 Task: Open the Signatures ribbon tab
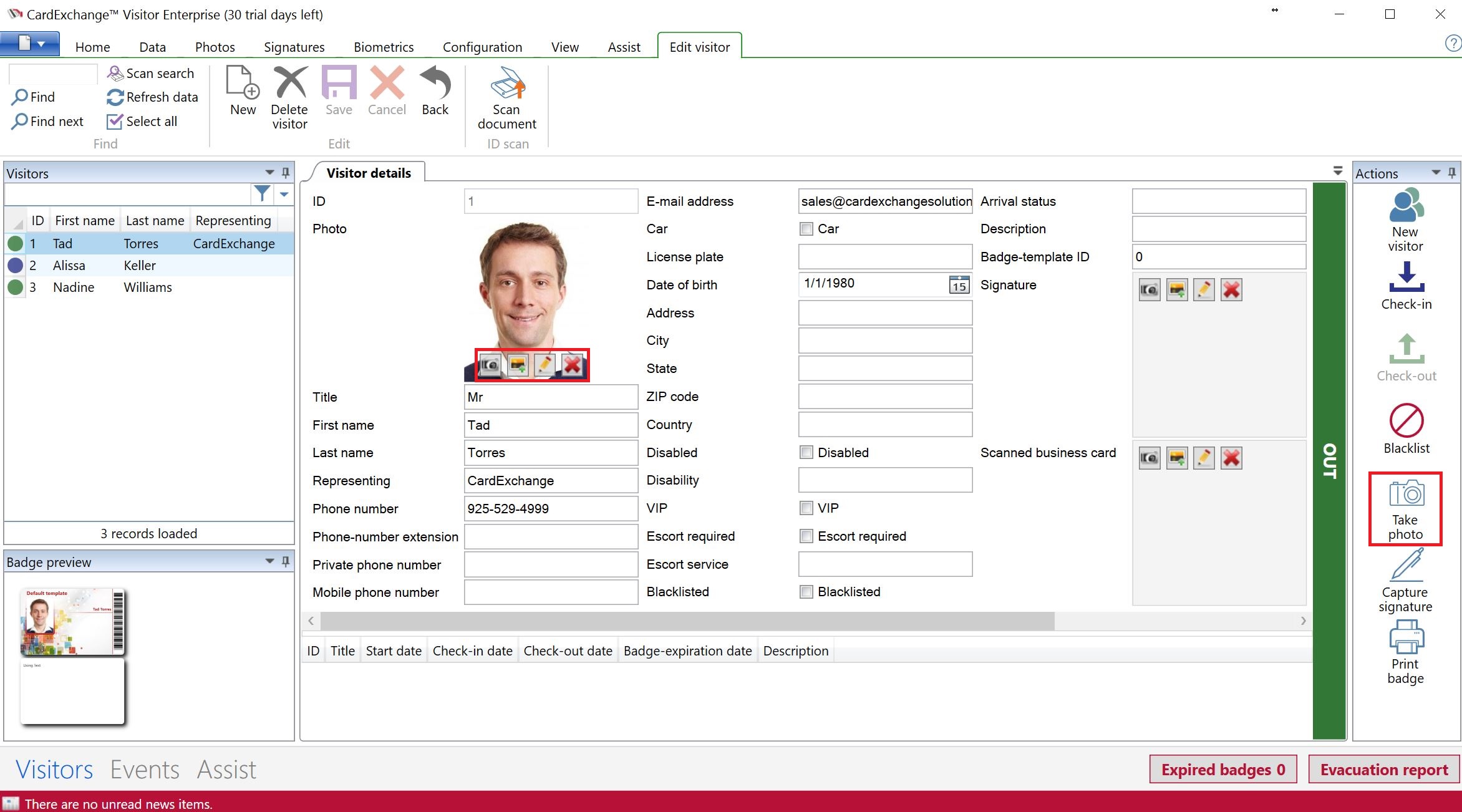(294, 47)
